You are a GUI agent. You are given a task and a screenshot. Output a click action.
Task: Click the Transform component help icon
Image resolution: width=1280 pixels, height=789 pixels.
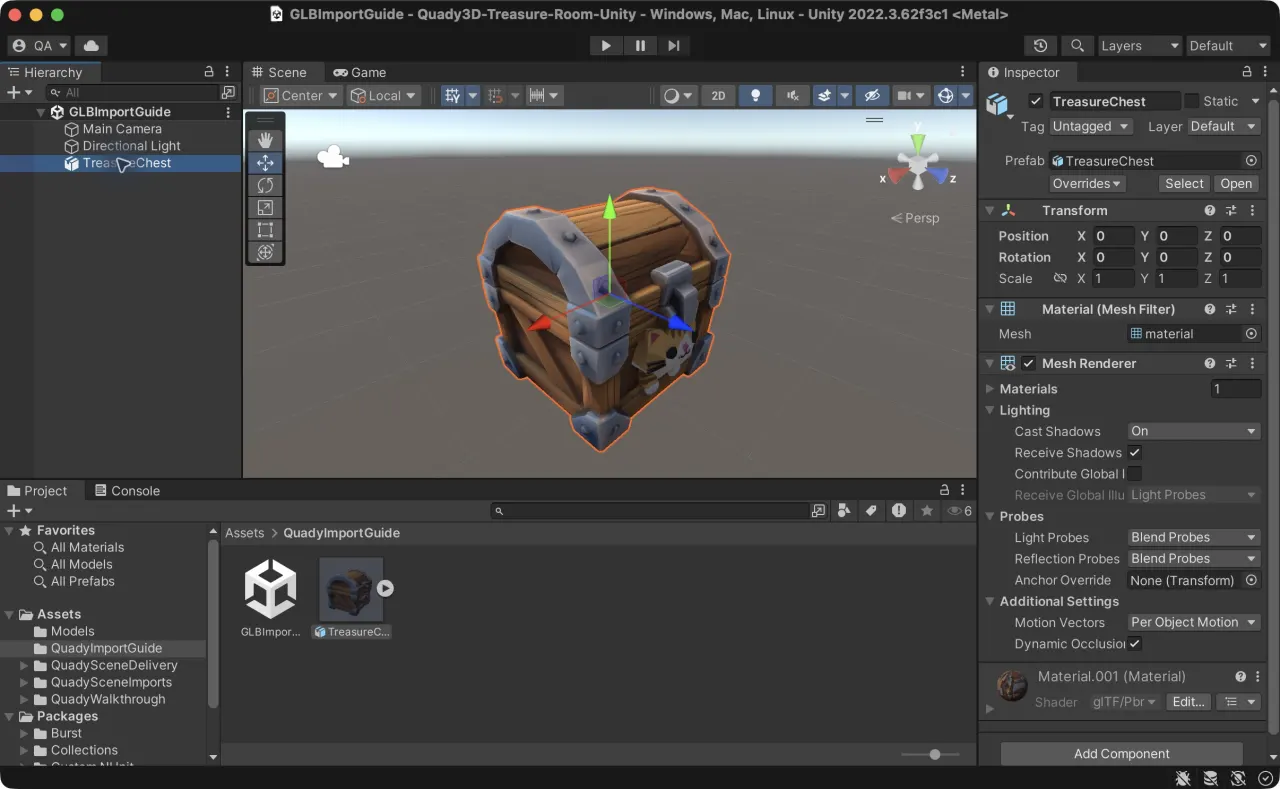(1210, 211)
